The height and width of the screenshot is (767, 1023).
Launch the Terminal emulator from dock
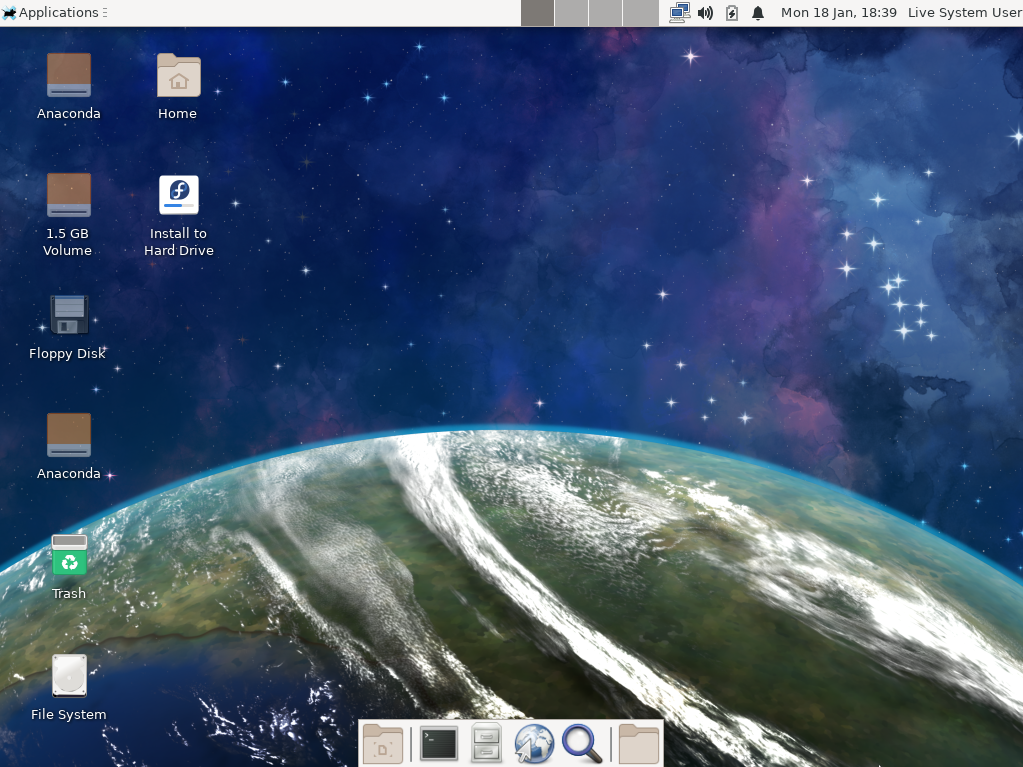coord(438,744)
